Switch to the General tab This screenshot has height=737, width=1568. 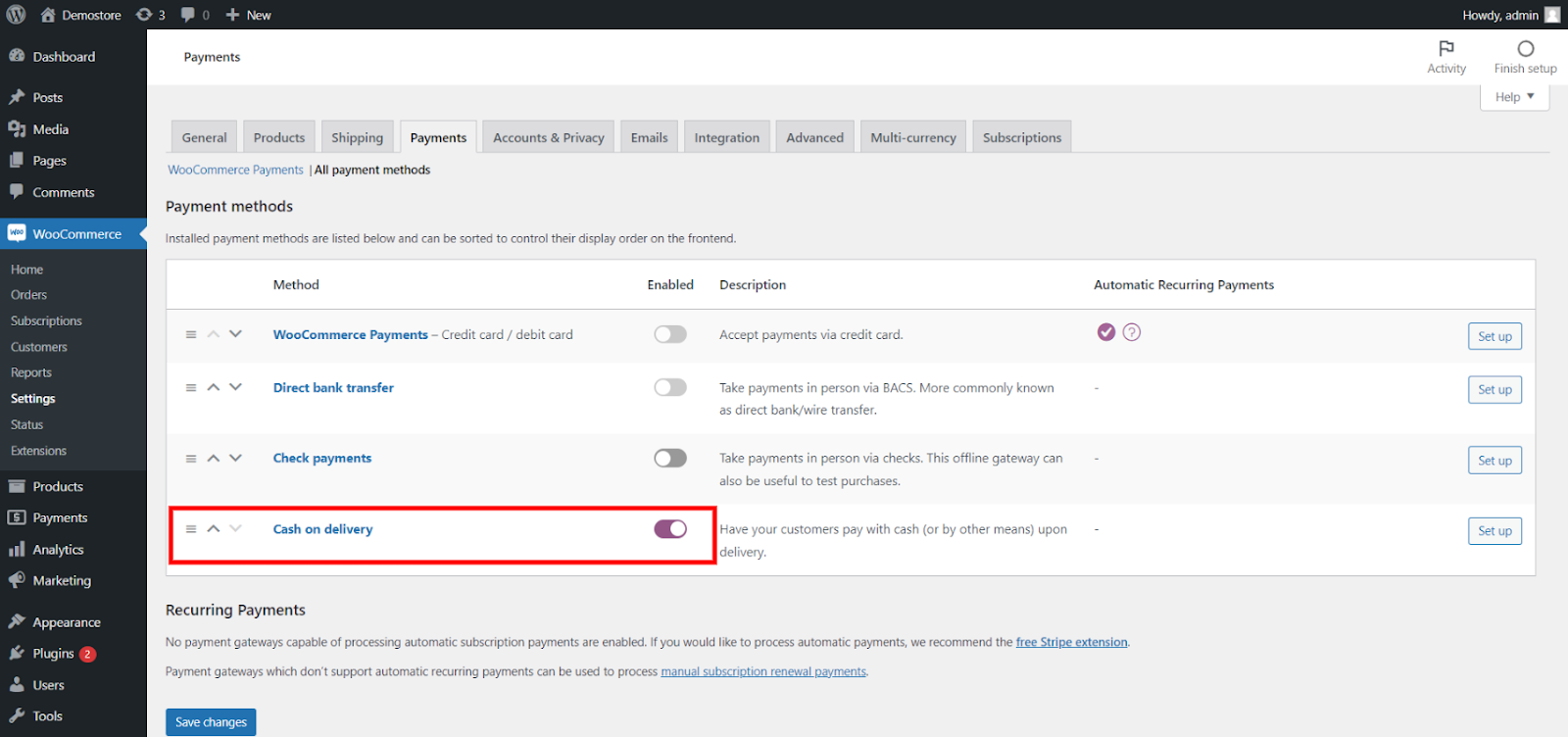(204, 137)
